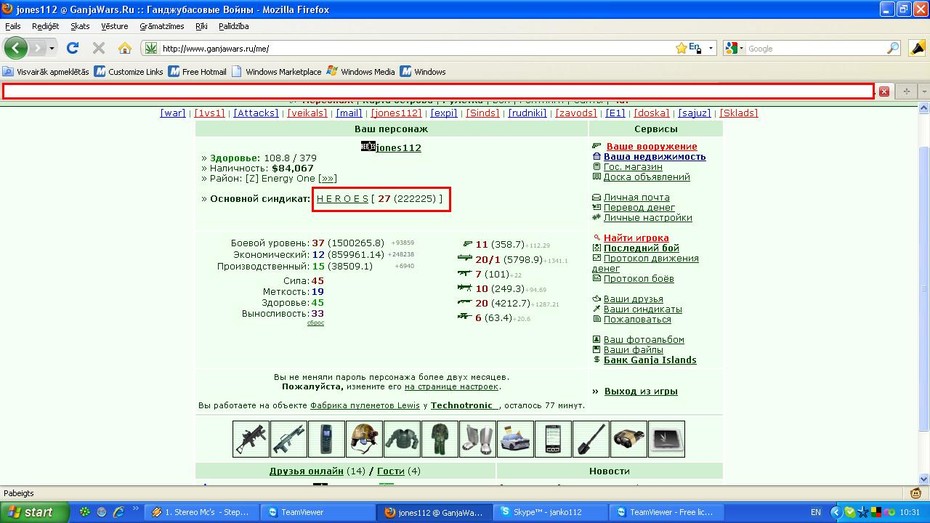Screen dimensions: 930x523
Task: Go back with browser back arrow
Action: pyautogui.click(x=16, y=48)
